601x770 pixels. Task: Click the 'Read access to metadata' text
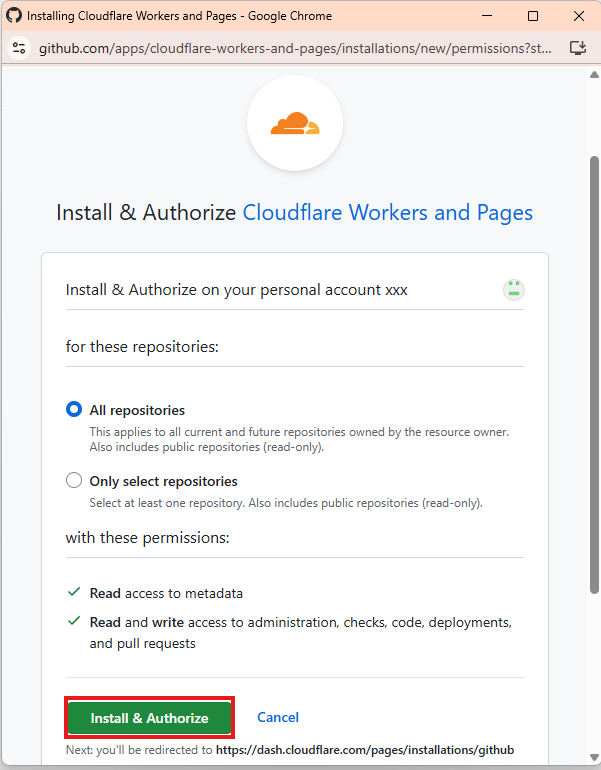tap(166, 593)
